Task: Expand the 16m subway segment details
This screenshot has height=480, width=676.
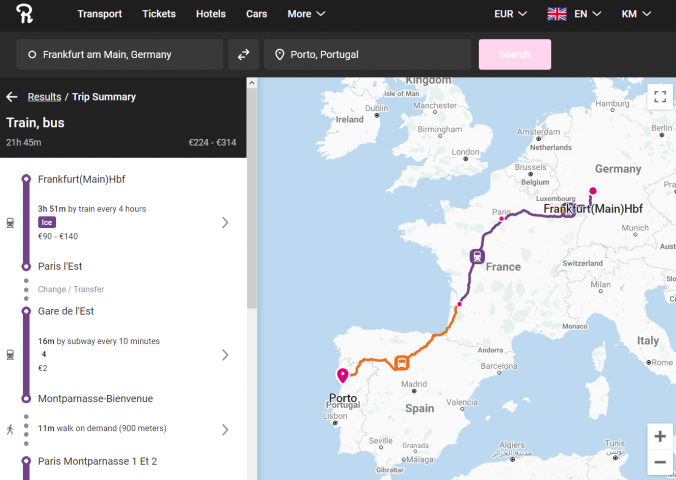Action: pyautogui.click(x=225, y=354)
